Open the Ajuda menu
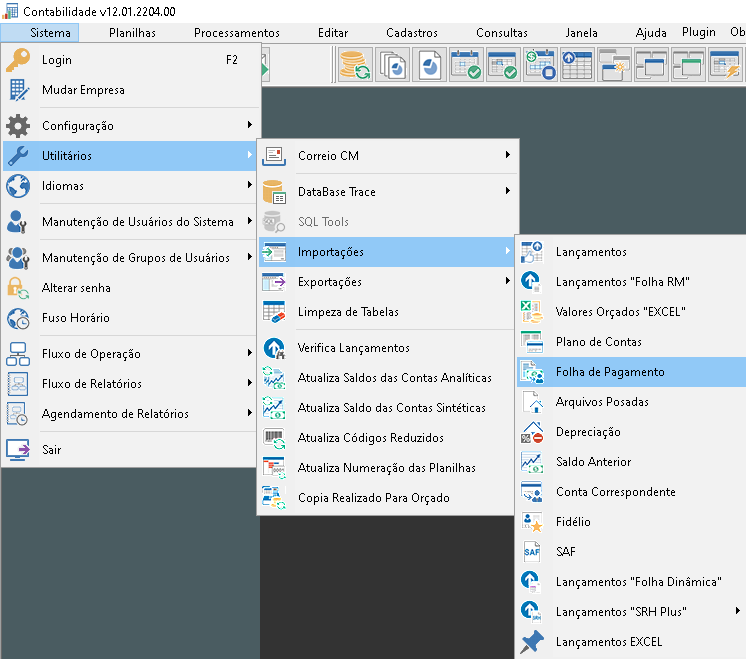The width and height of the screenshot is (746, 659). click(650, 33)
